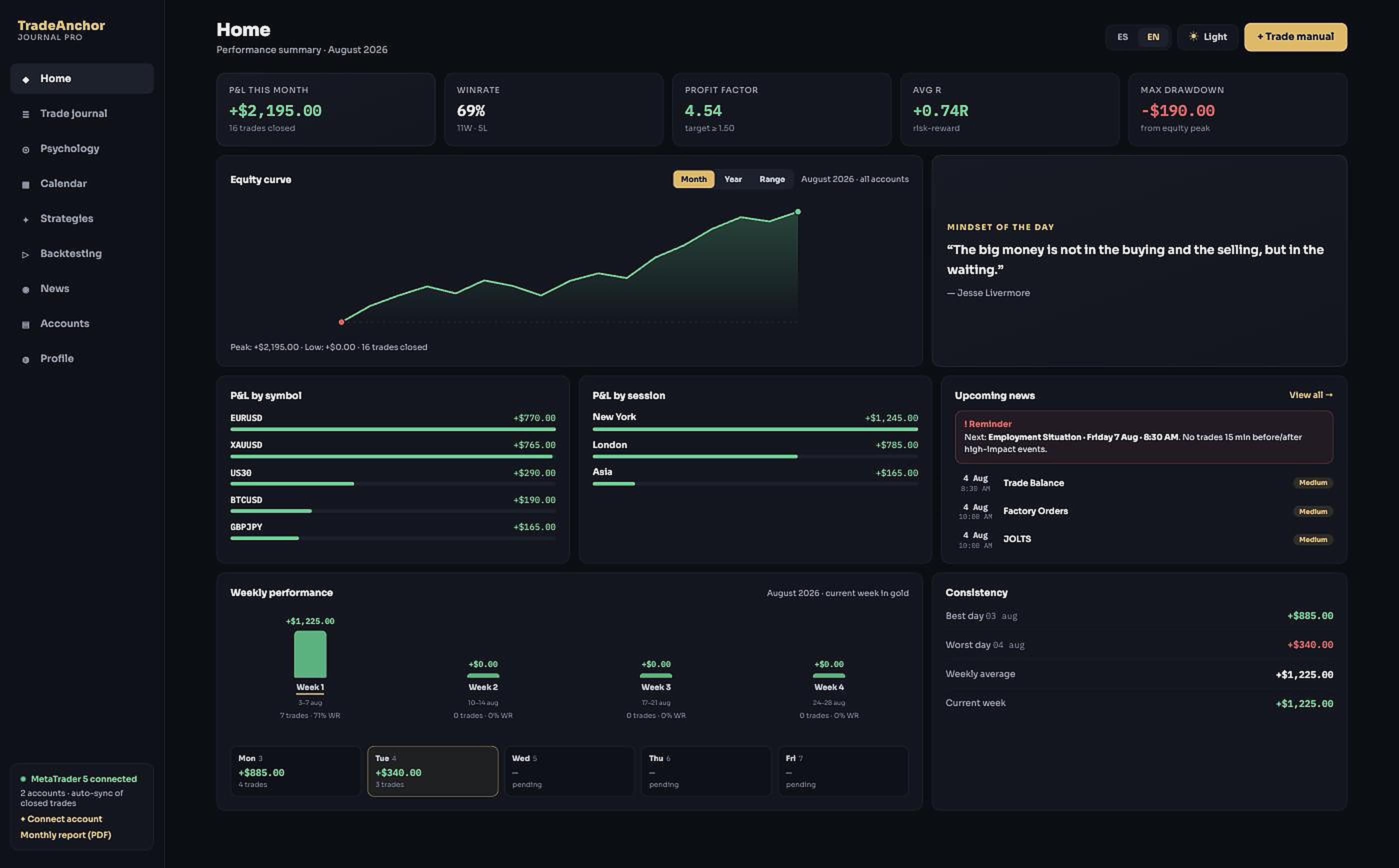The width and height of the screenshot is (1399, 868).
Task: Click the Calendar square icon
Action: point(25,184)
